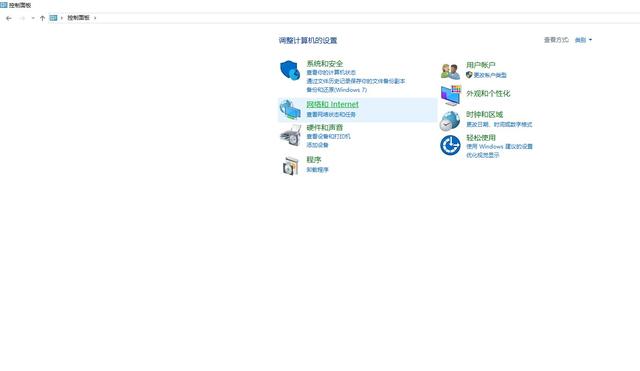Open the System and Security shield icon
Viewport: 640px width, 371px height.
coord(290,70)
